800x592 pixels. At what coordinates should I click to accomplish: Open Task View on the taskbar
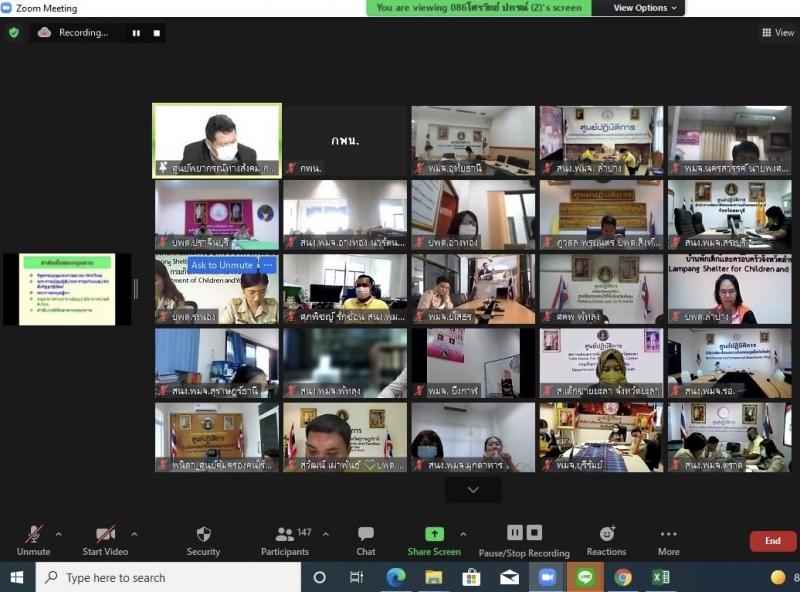click(x=357, y=578)
